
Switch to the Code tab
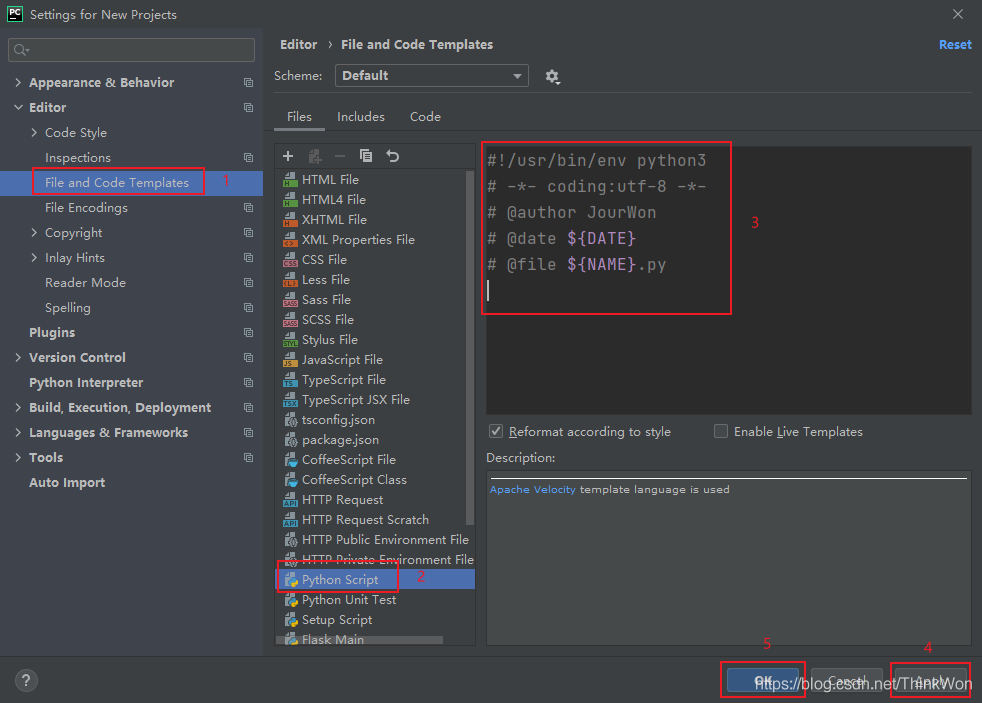pyautogui.click(x=425, y=117)
